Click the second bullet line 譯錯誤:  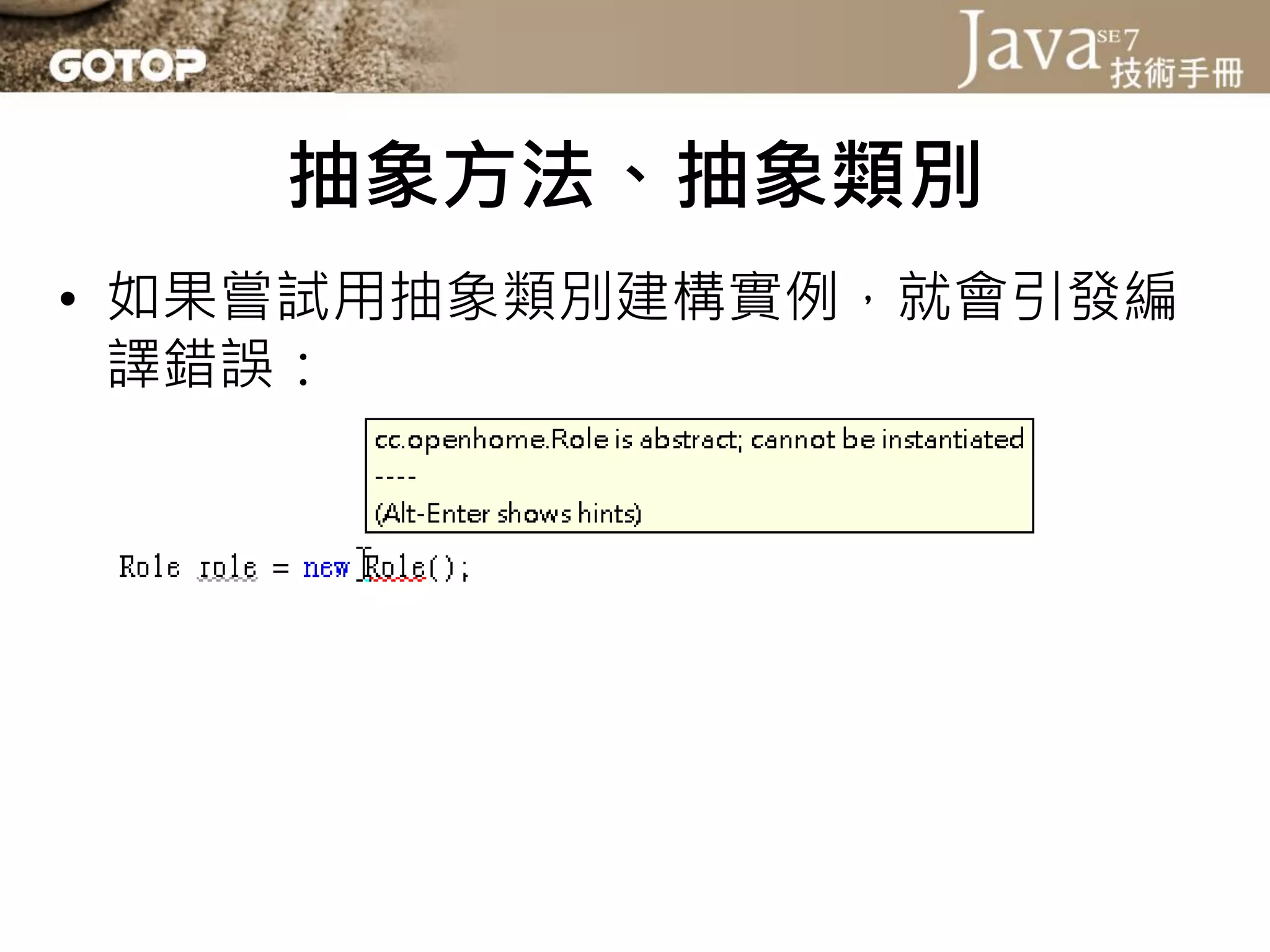click(x=210, y=364)
